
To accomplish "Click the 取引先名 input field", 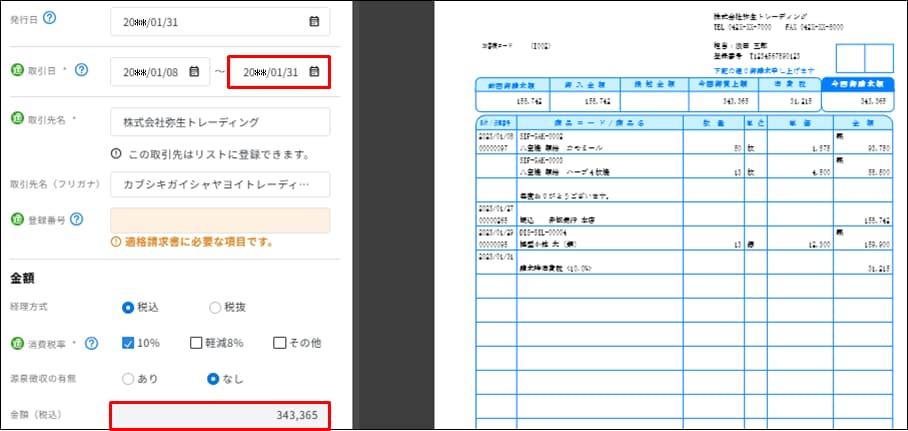I will click(220, 122).
